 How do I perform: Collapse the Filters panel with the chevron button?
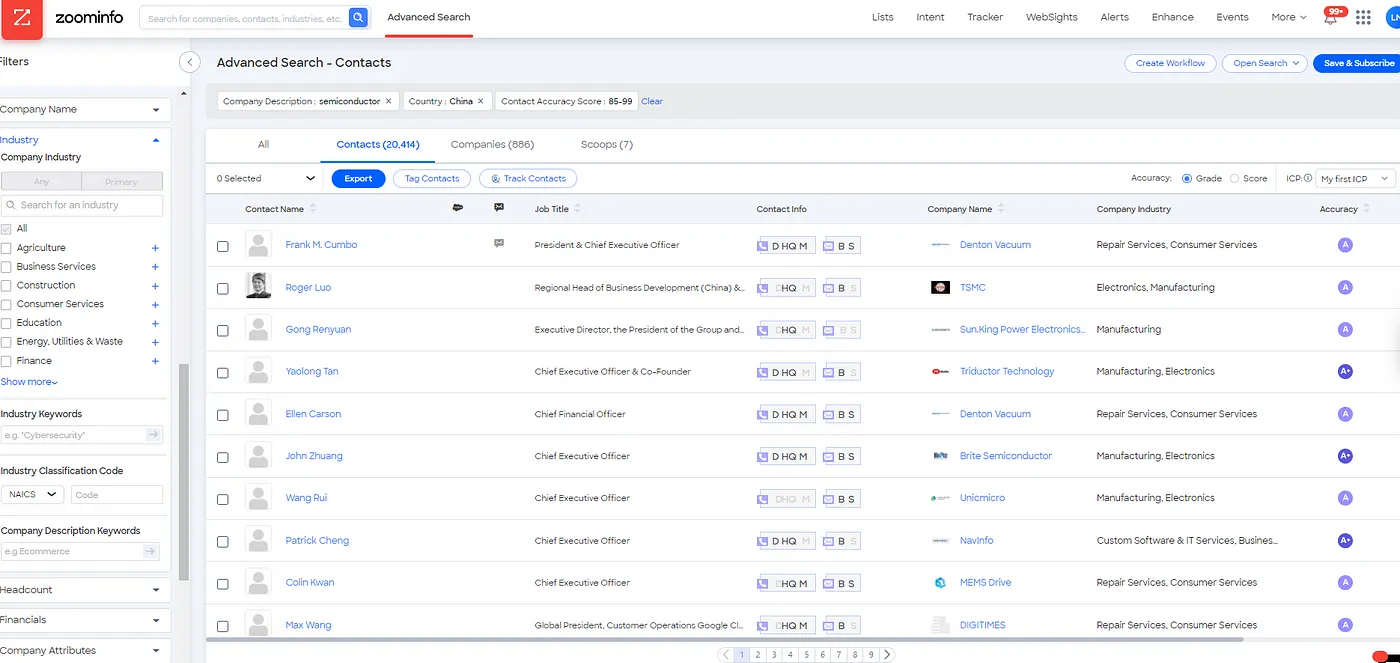pyautogui.click(x=189, y=62)
